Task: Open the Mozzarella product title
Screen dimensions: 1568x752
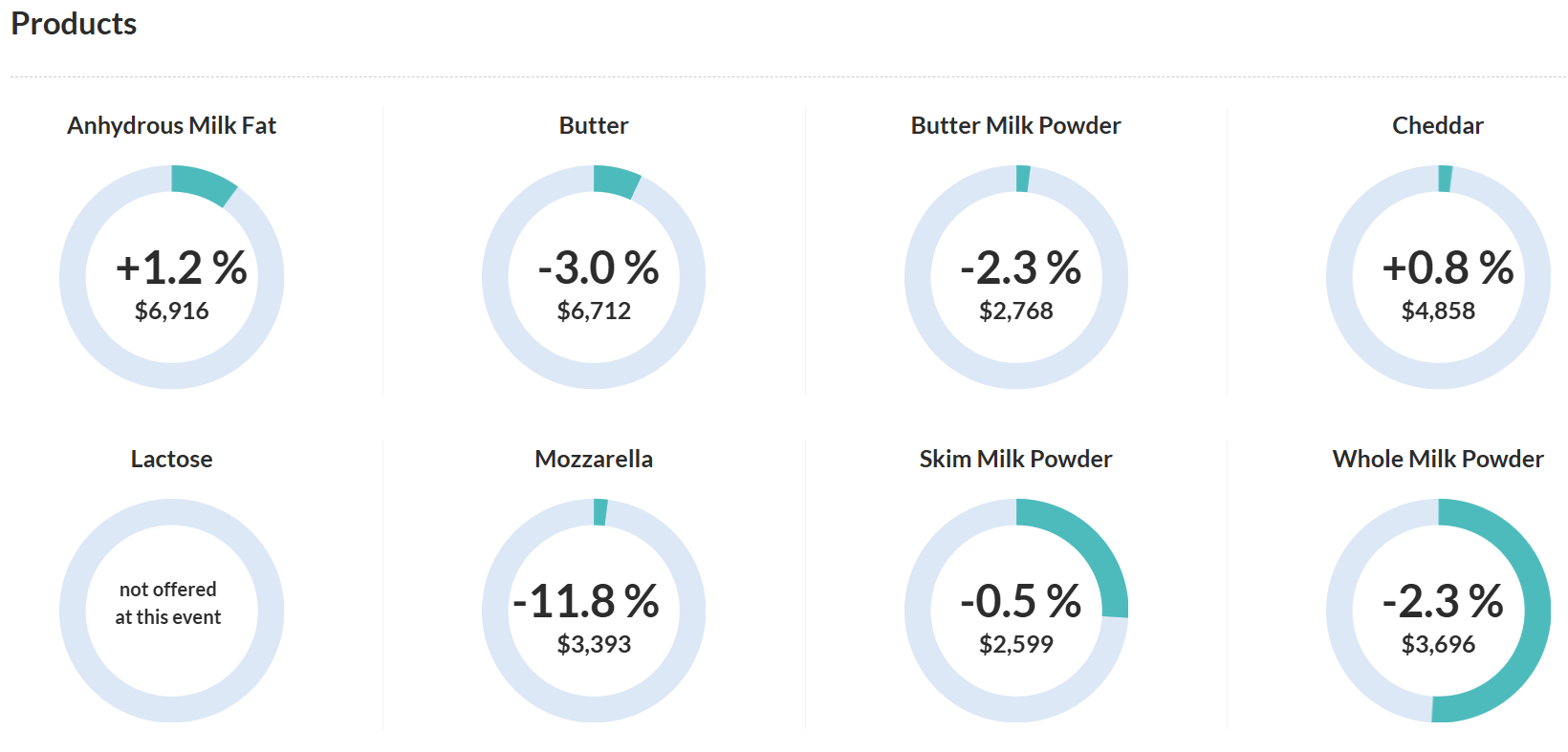Action: pyautogui.click(x=594, y=460)
